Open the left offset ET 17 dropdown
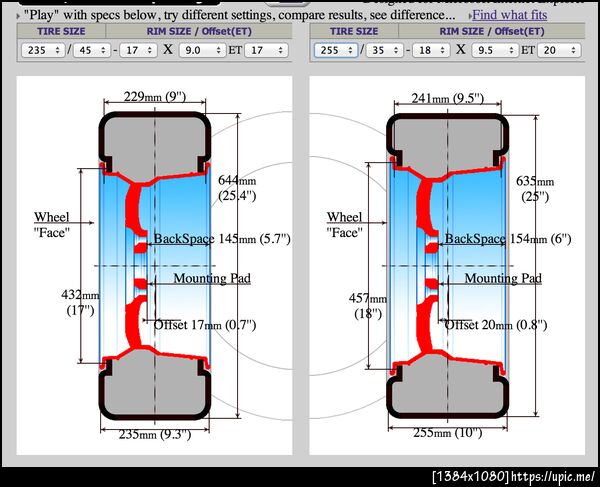 pyautogui.click(x=266, y=50)
